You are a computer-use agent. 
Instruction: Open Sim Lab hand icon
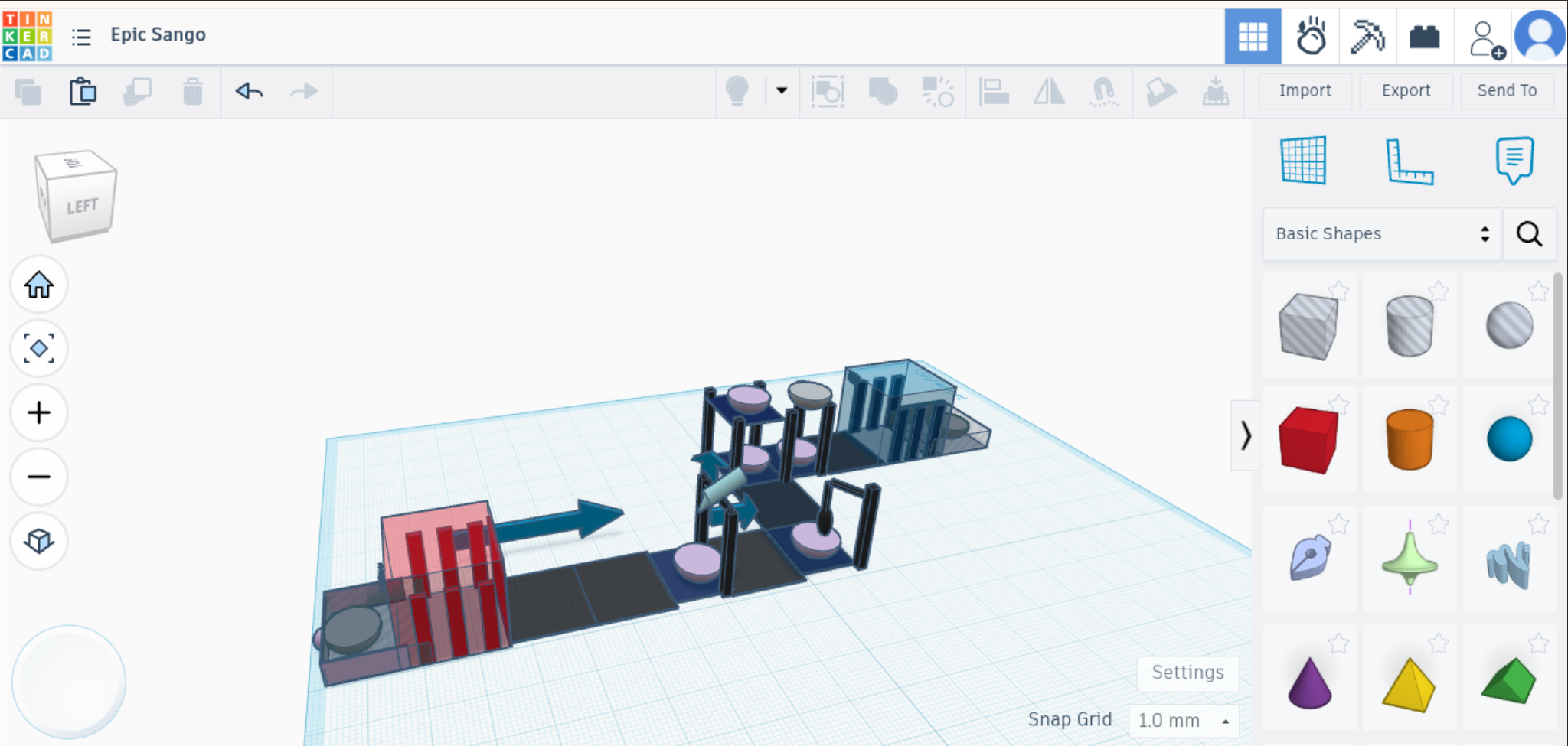(x=1311, y=36)
